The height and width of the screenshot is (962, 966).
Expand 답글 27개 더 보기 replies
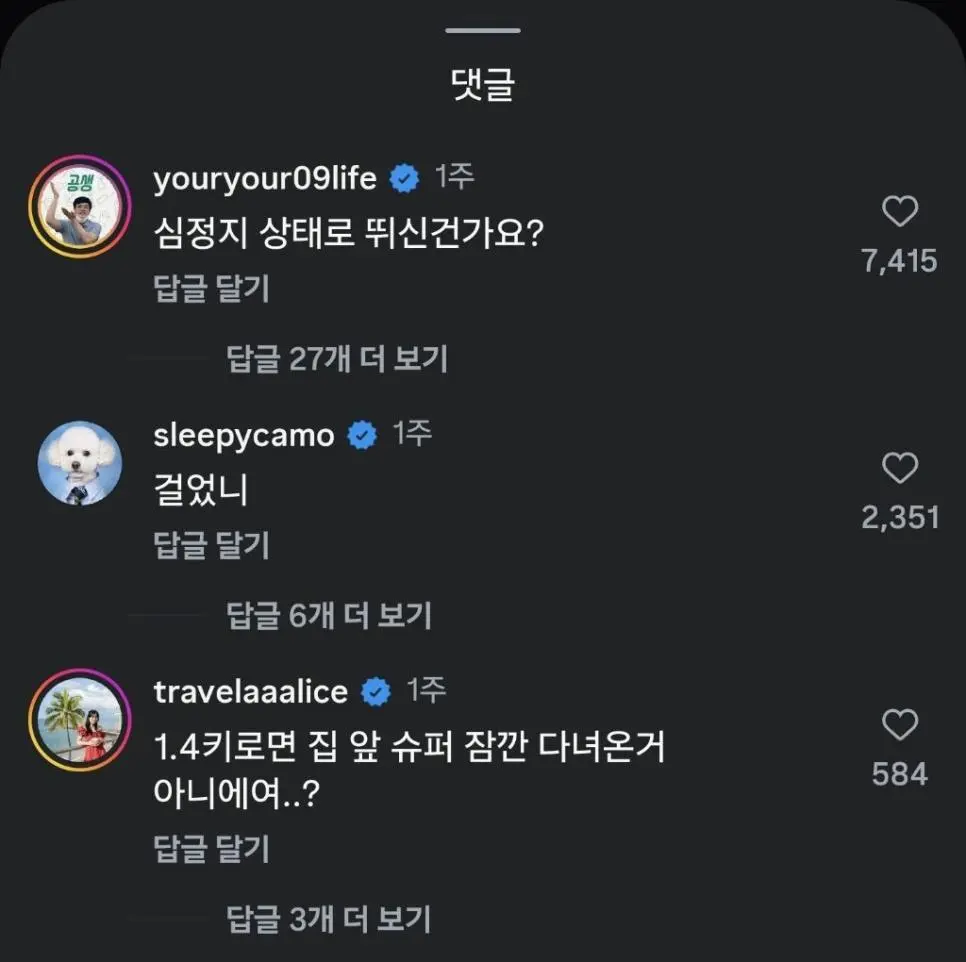337,359
